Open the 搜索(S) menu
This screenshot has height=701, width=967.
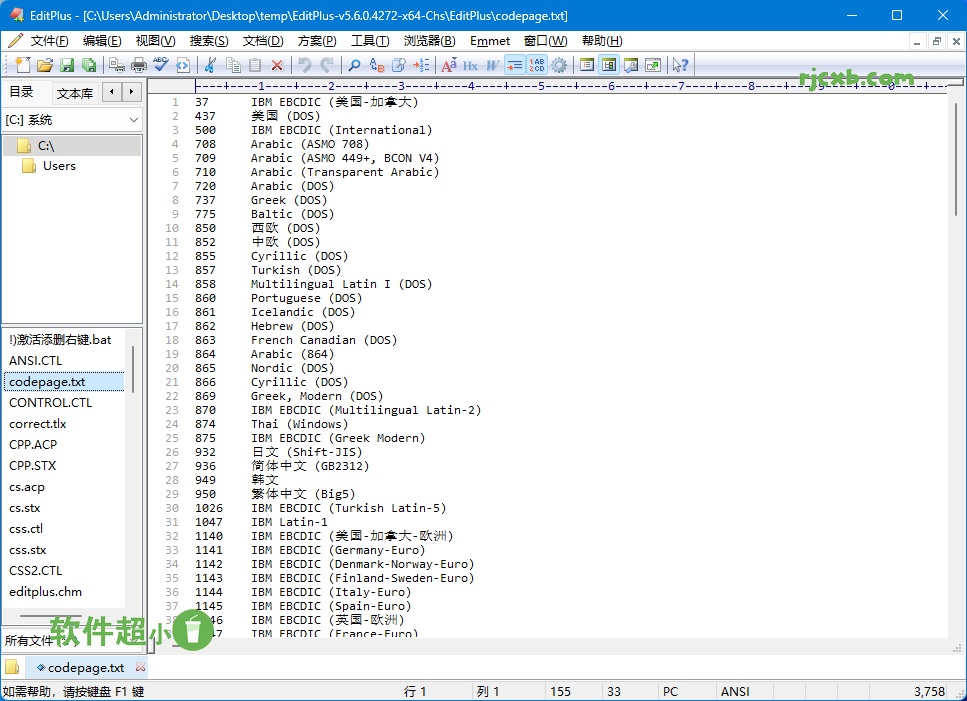tap(207, 41)
